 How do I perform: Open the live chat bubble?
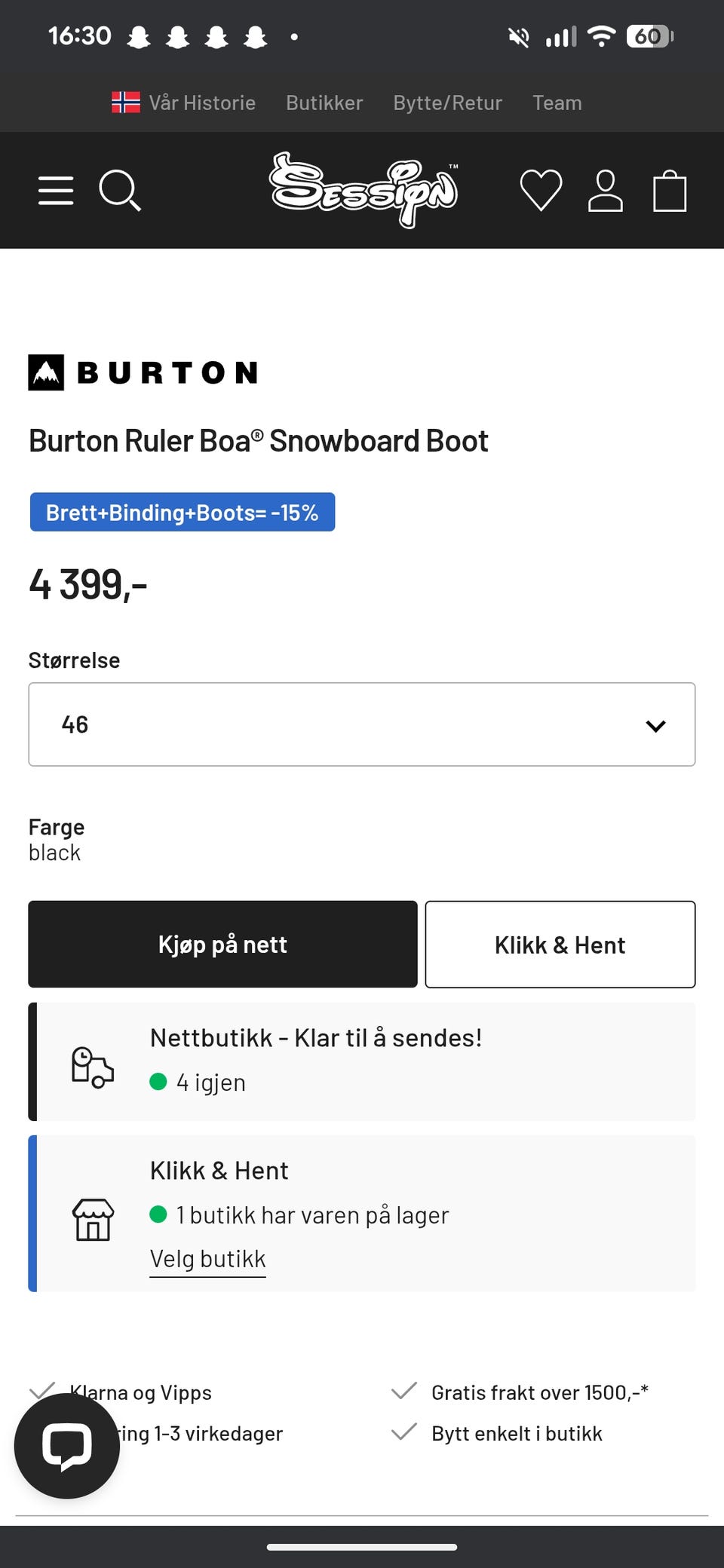(66, 1445)
